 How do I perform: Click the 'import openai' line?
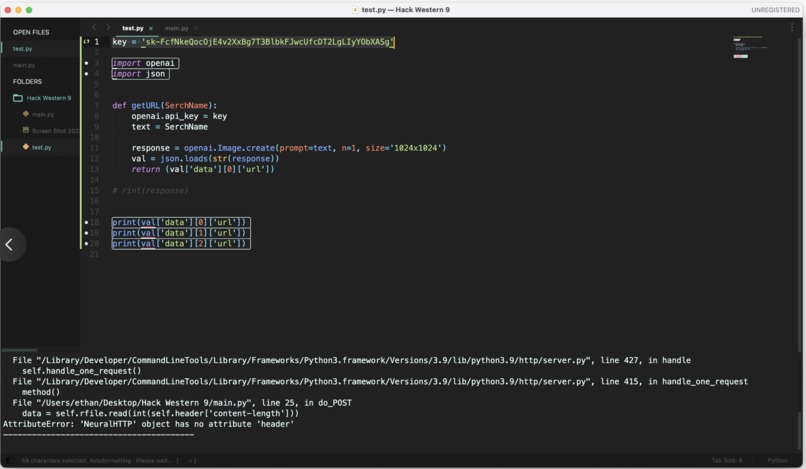coord(145,63)
